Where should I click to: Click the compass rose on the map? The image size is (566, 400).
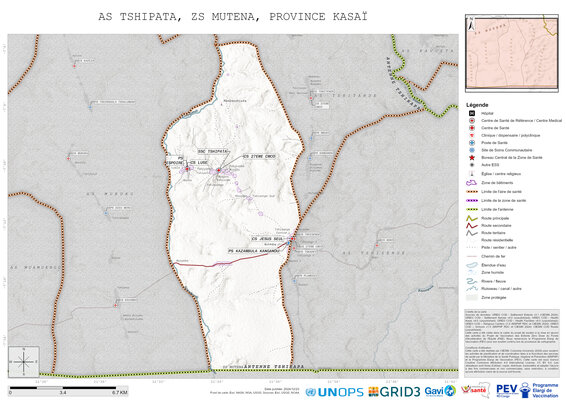point(24,362)
